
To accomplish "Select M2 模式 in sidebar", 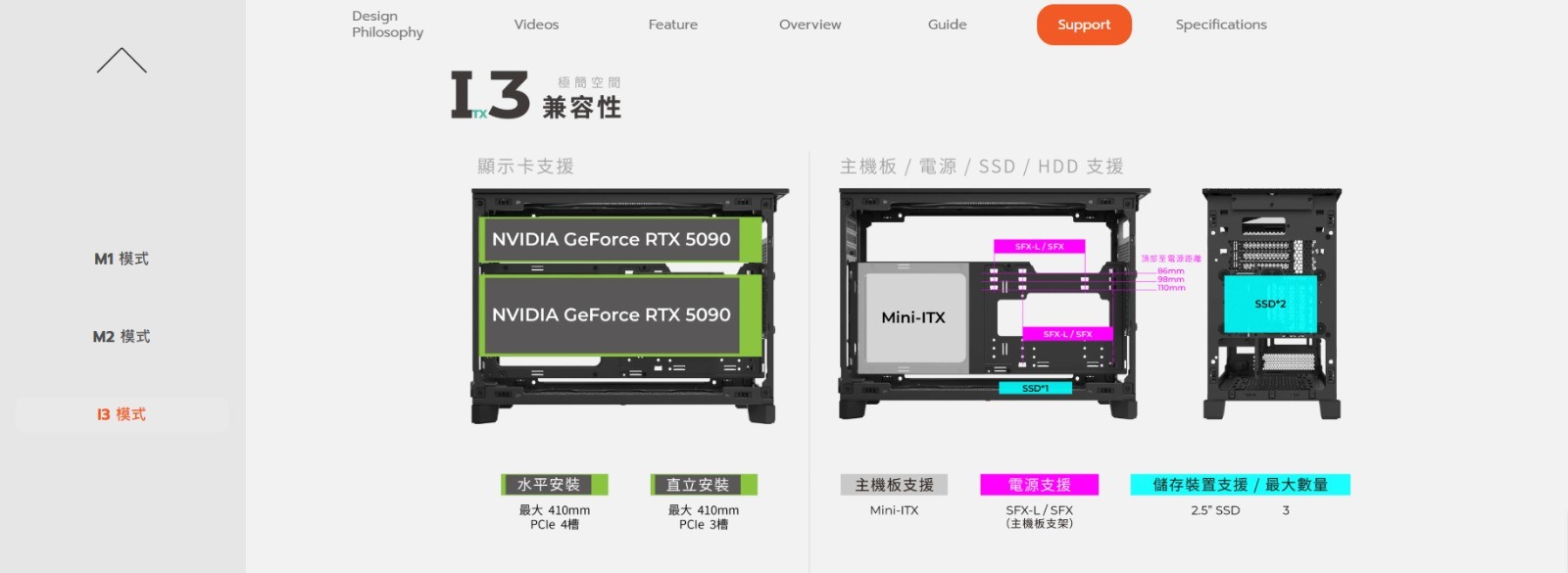I will click(122, 336).
